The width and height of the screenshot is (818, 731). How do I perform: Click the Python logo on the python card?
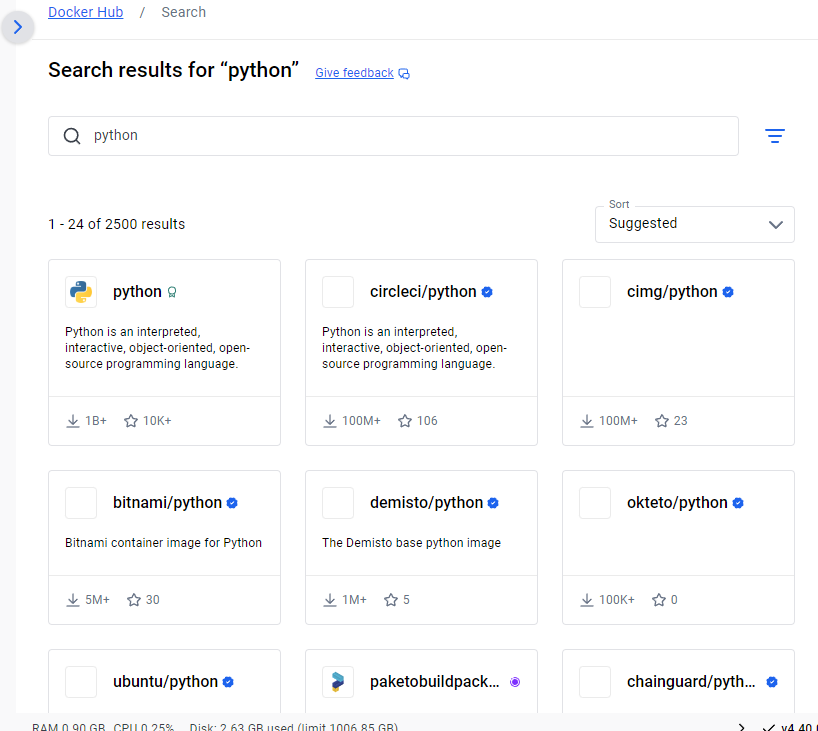pos(81,292)
